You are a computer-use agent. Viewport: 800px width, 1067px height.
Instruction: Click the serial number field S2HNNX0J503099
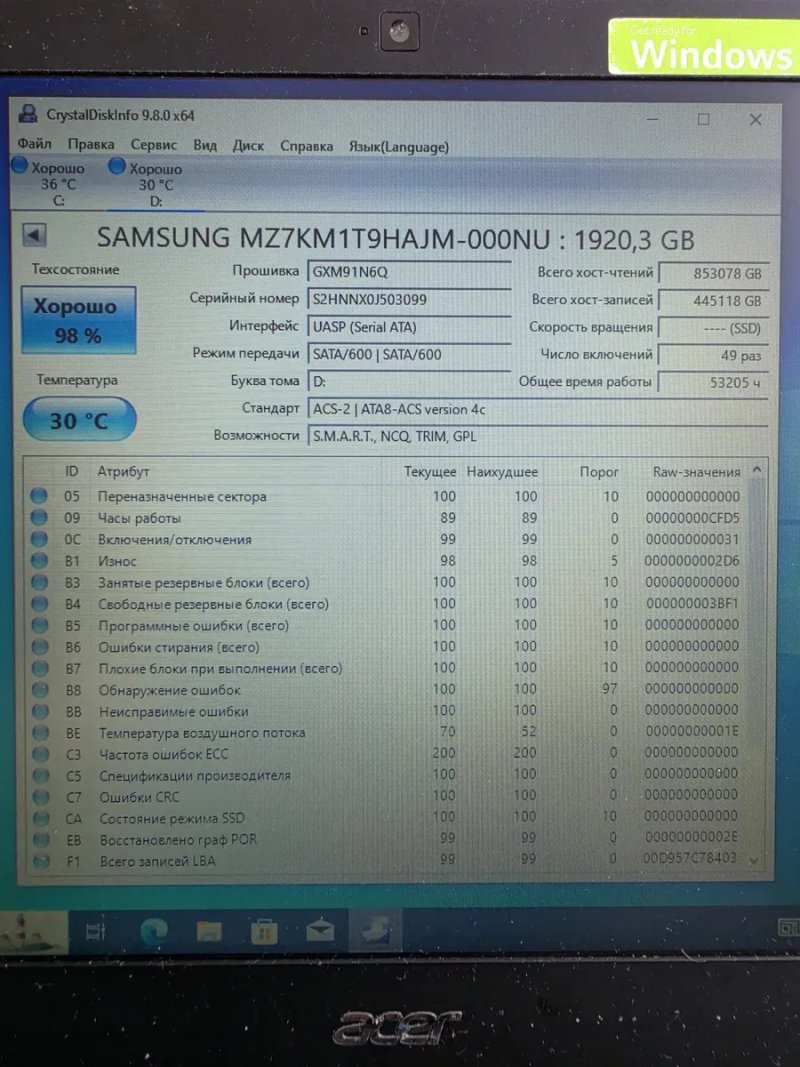pyautogui.click(x=410, y=299)
